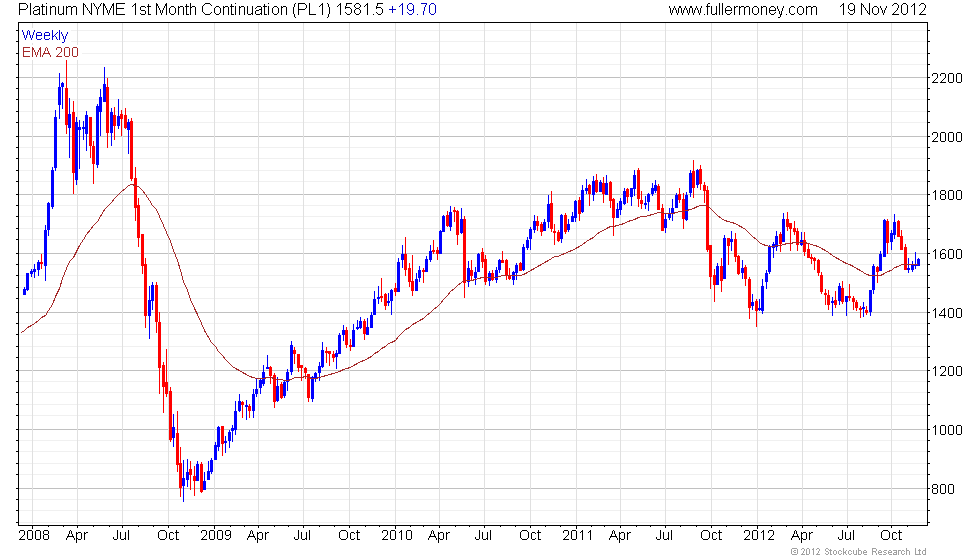980x560 pixels.
Task: Click the 1600 price axis label
Action: click(947, 254)
